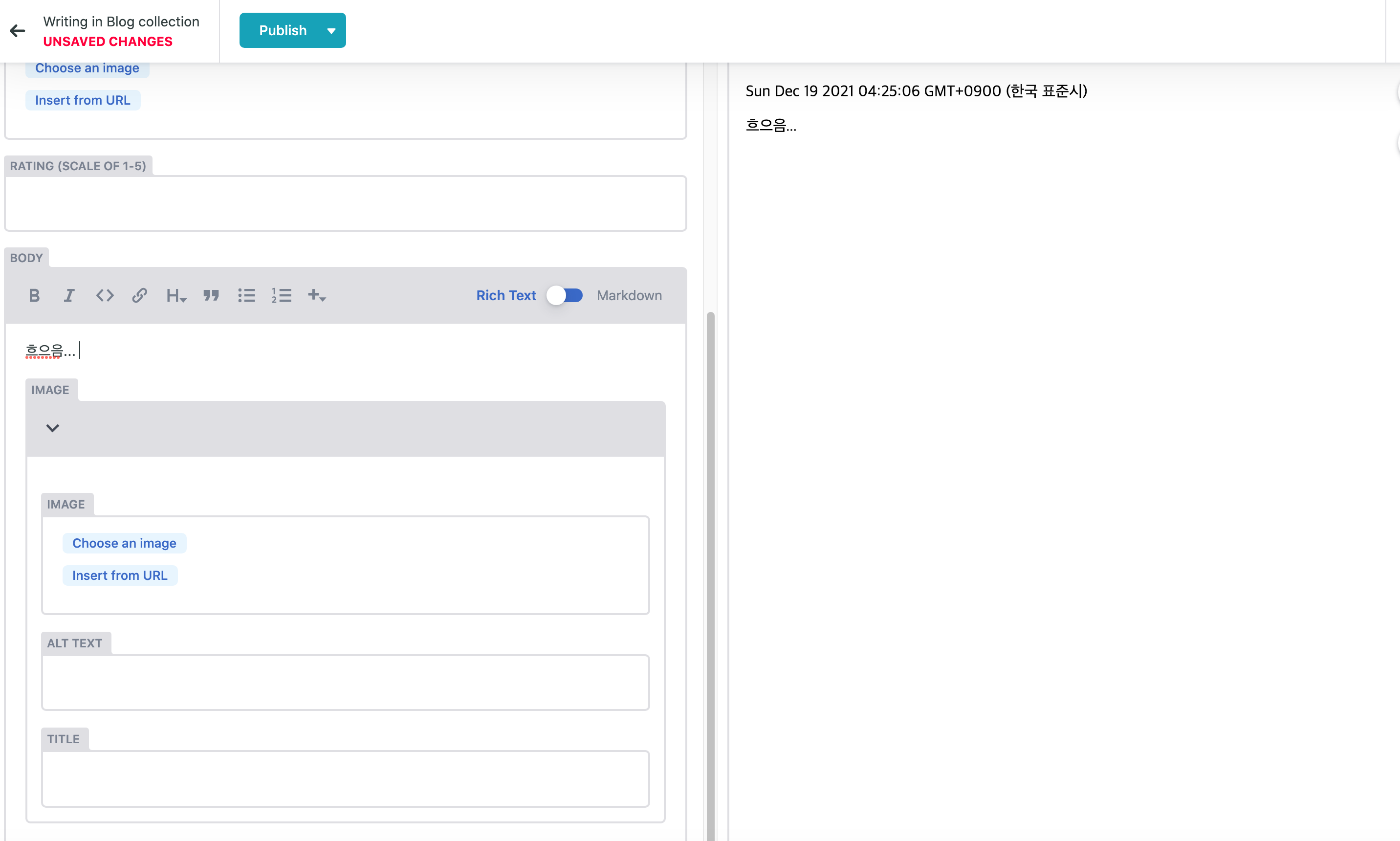
Task: Click Choose an image in body image block
Action: (x=124, y=543)
